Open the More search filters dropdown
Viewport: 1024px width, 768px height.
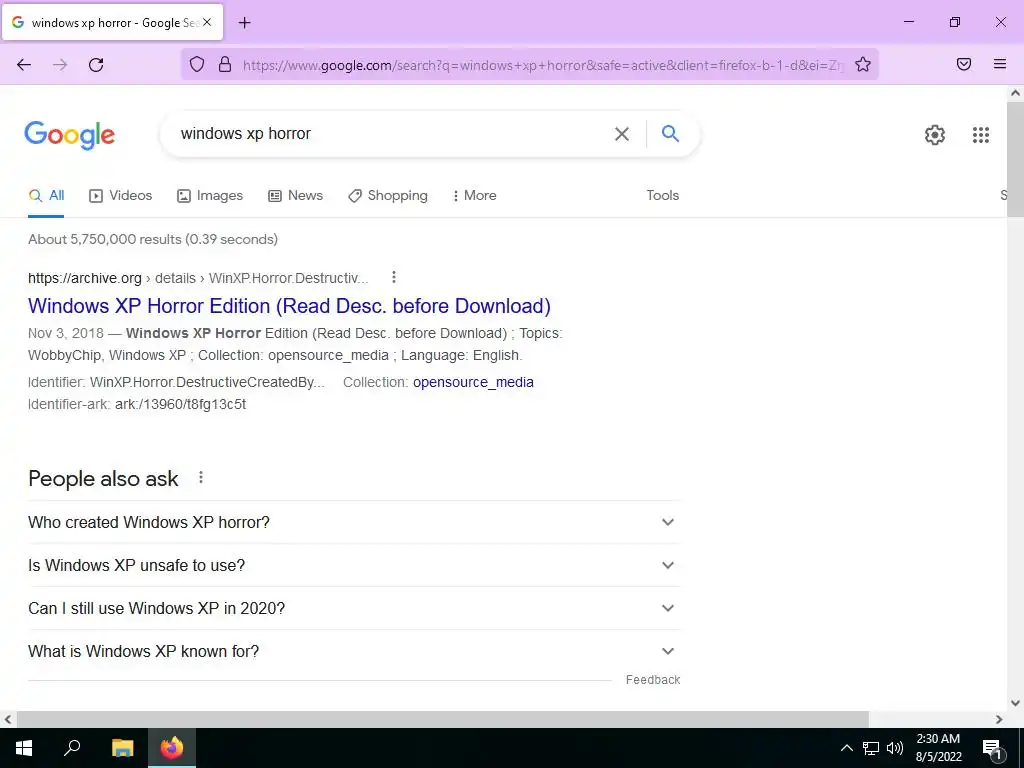[475, 195]
